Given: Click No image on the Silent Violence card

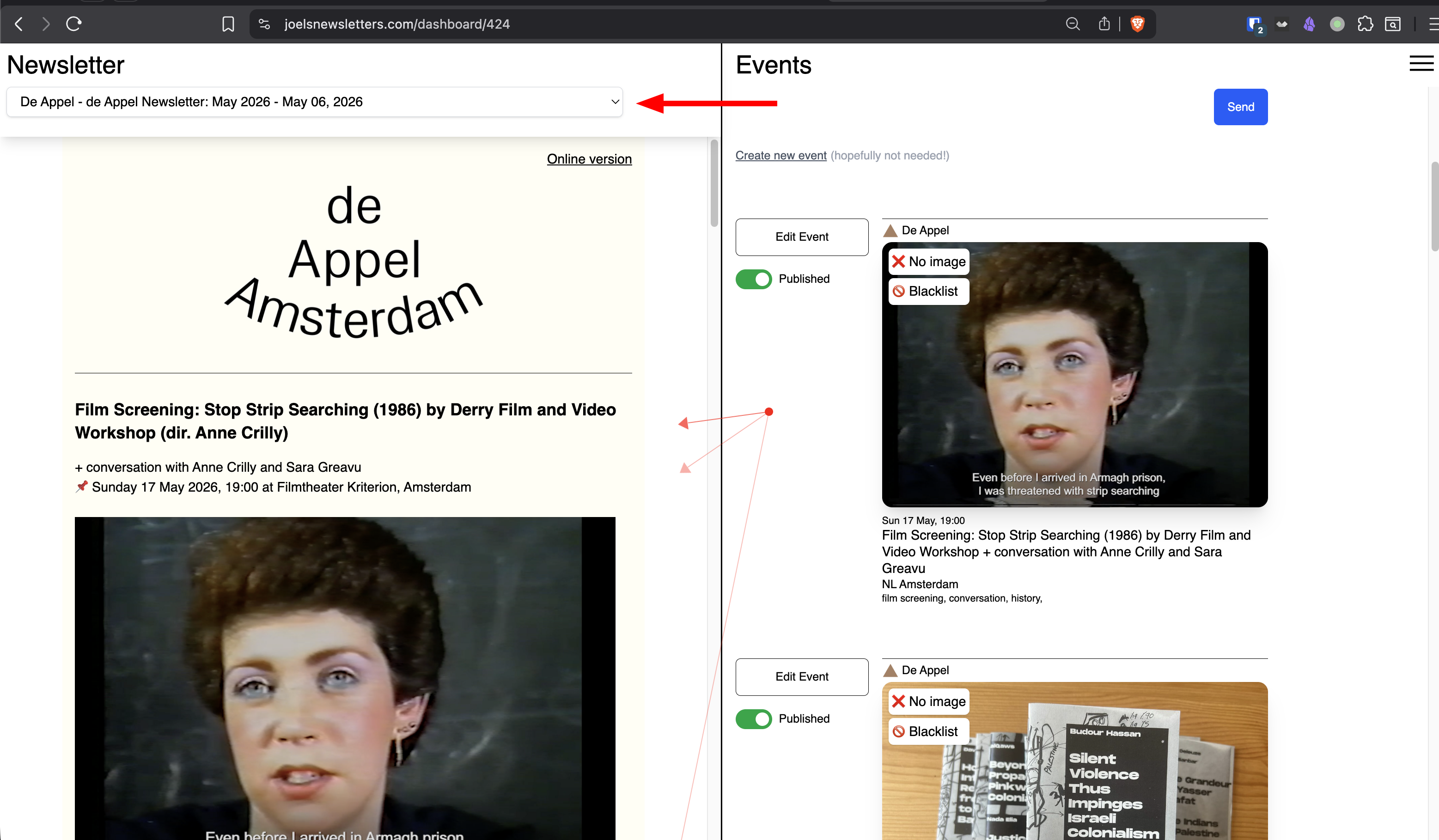Looking at the screenshot, I should point(929,701).
